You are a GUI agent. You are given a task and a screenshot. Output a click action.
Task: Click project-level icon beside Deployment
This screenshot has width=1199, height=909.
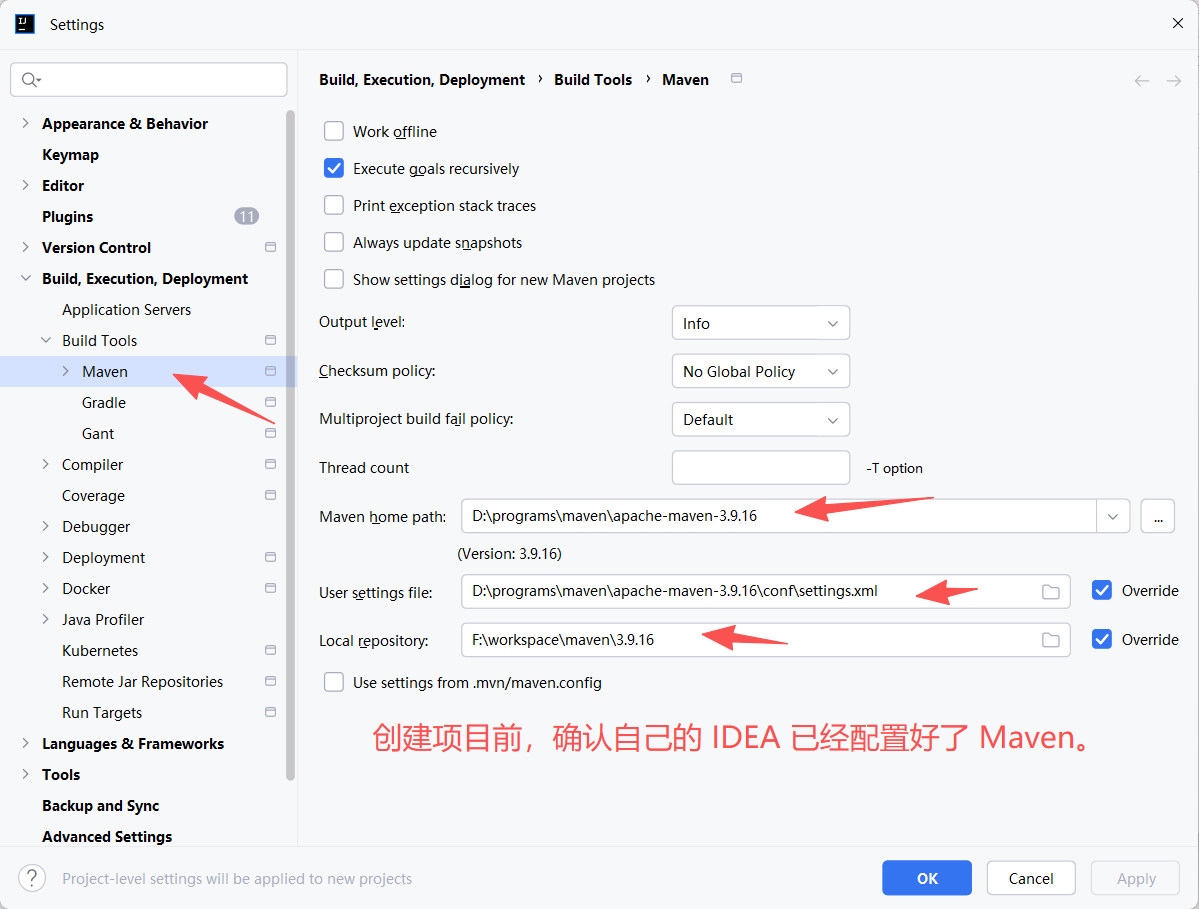[270, 557]
